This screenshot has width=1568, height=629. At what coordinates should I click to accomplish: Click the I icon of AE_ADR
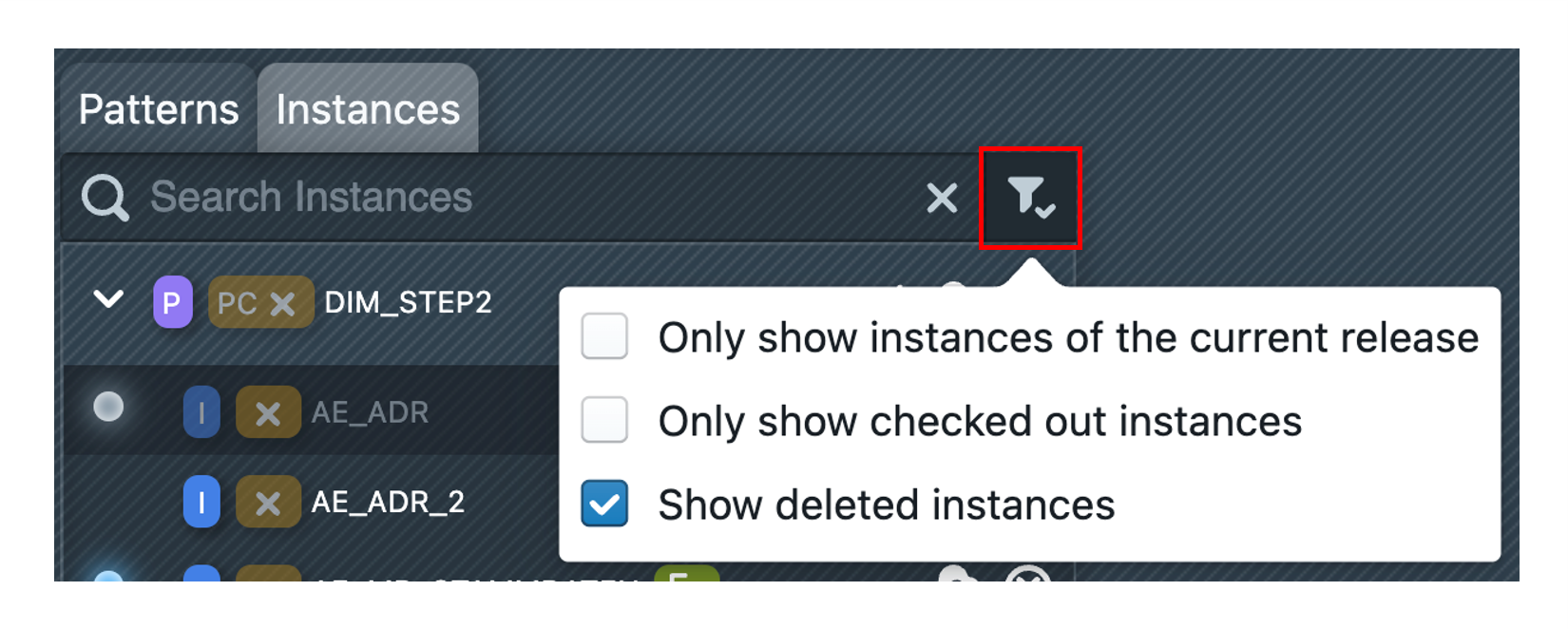tap(201, 412)
